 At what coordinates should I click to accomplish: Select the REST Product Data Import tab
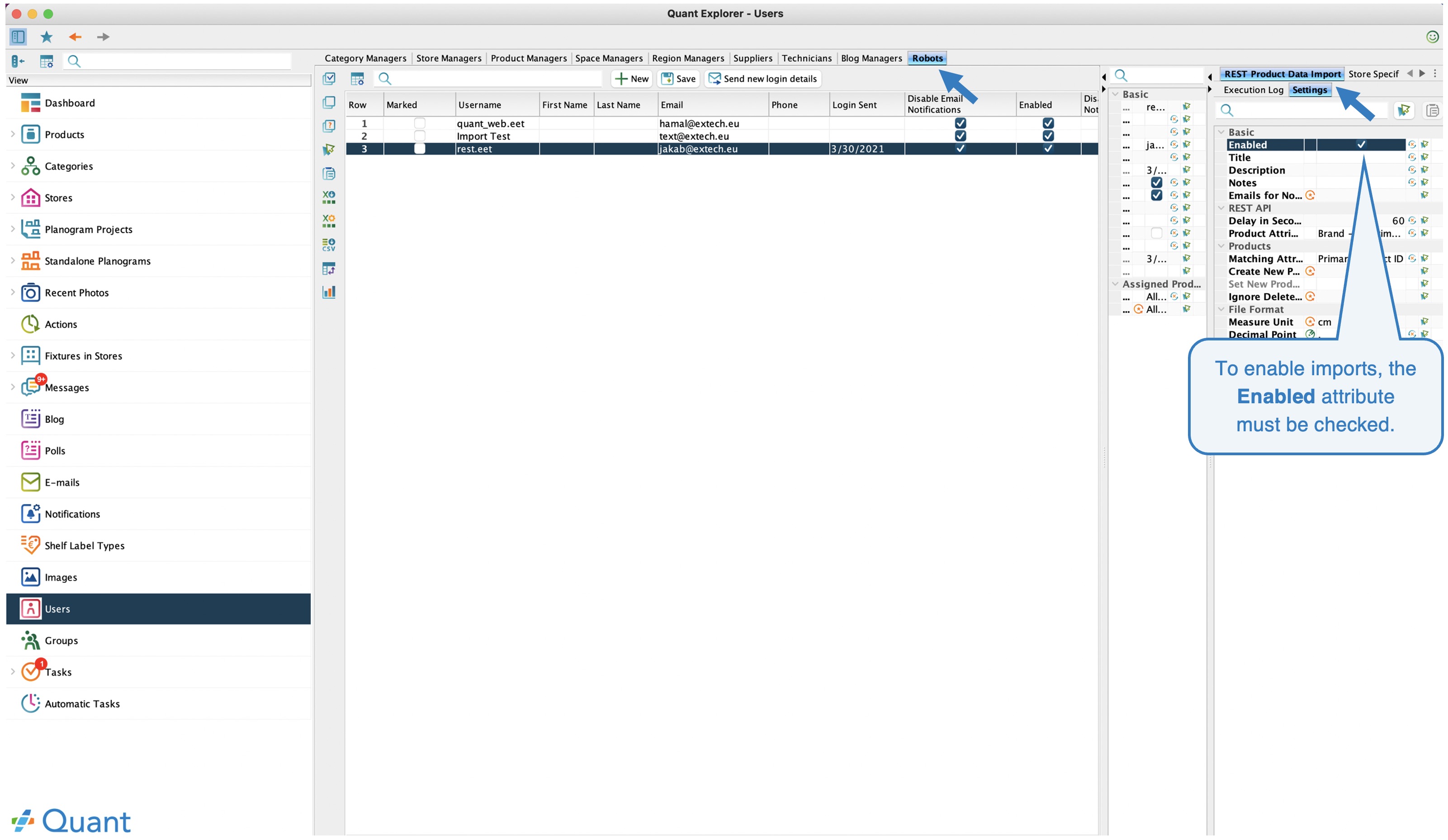click(1282, 74)
